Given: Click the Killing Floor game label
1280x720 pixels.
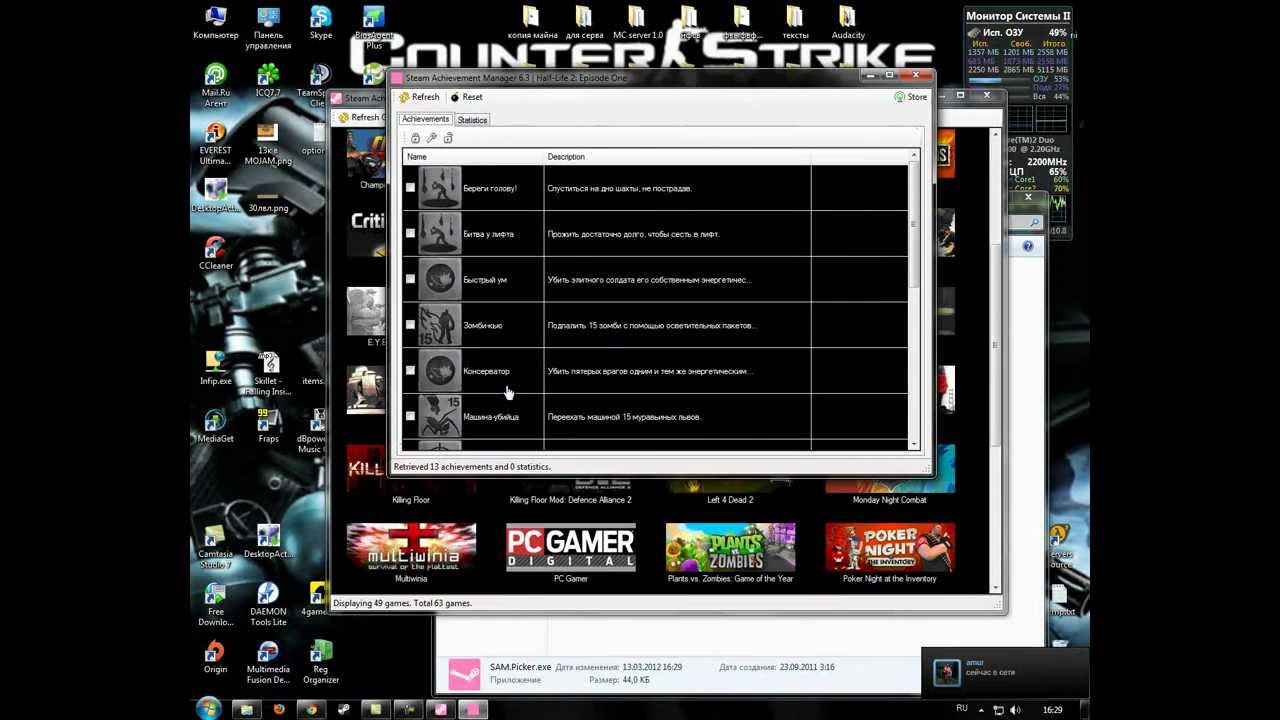Looking at the screenshot, I should point(411,500).
